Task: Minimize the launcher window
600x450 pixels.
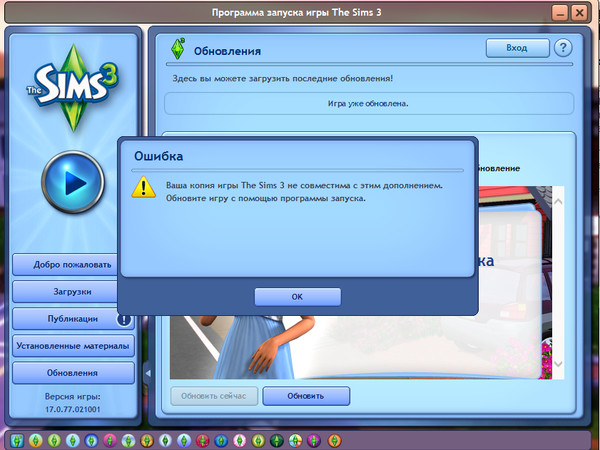Action: [560, 13]
